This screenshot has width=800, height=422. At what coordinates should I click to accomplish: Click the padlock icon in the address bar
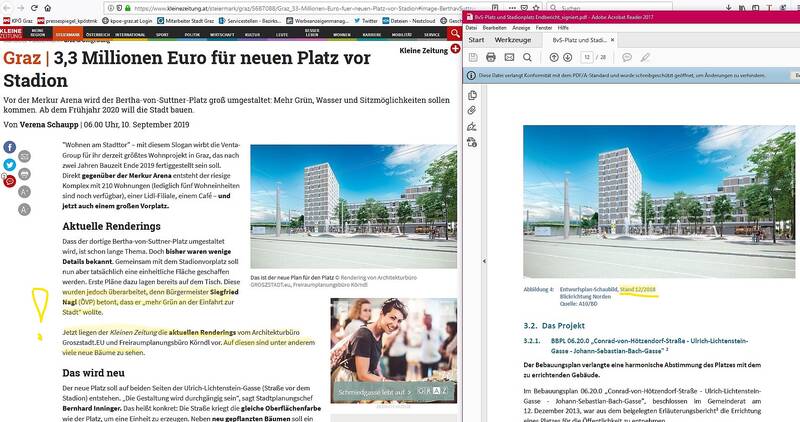[127, 8]
